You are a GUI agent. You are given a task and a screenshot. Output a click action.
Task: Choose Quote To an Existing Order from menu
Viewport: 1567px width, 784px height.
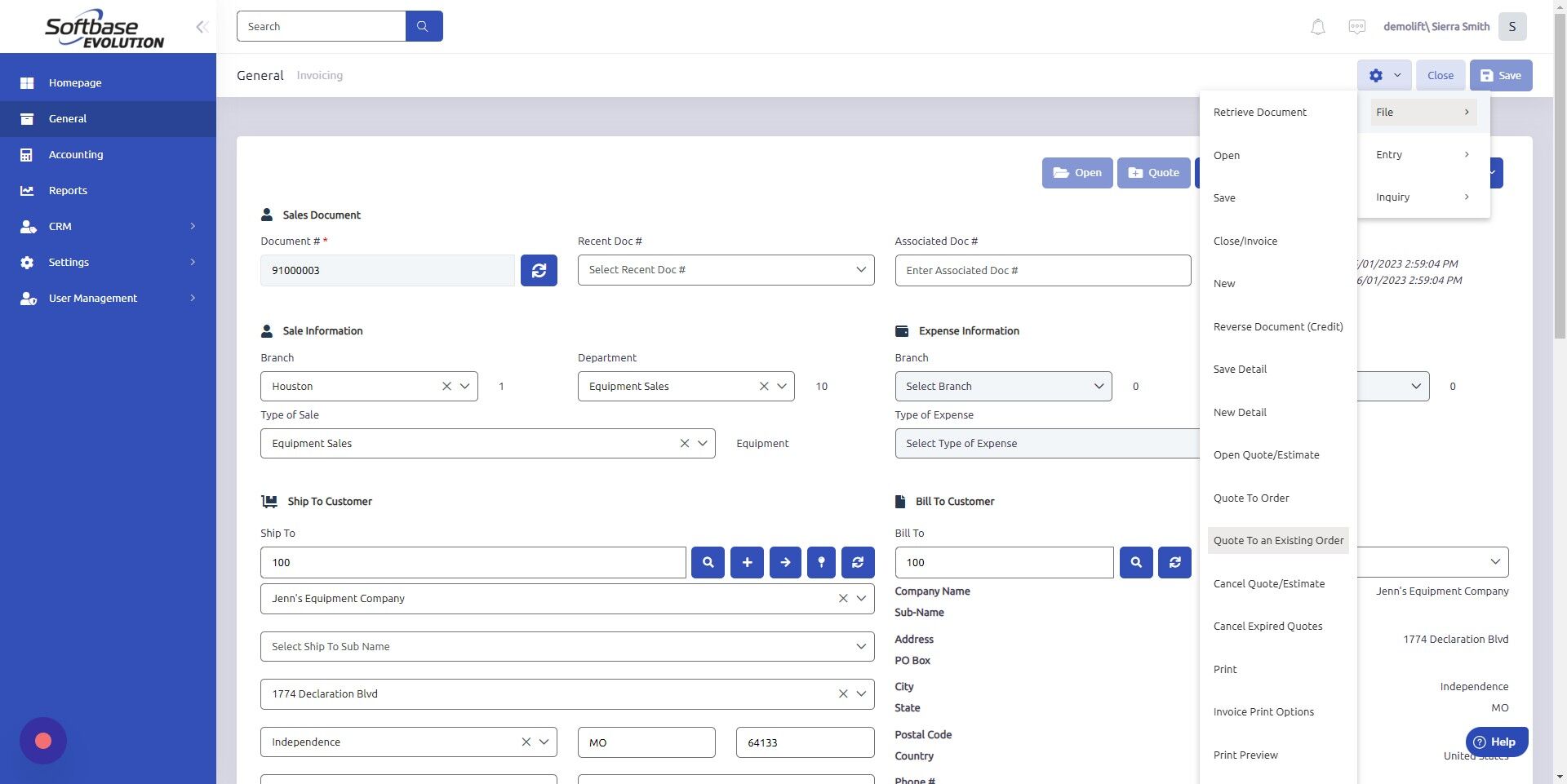1277,540
